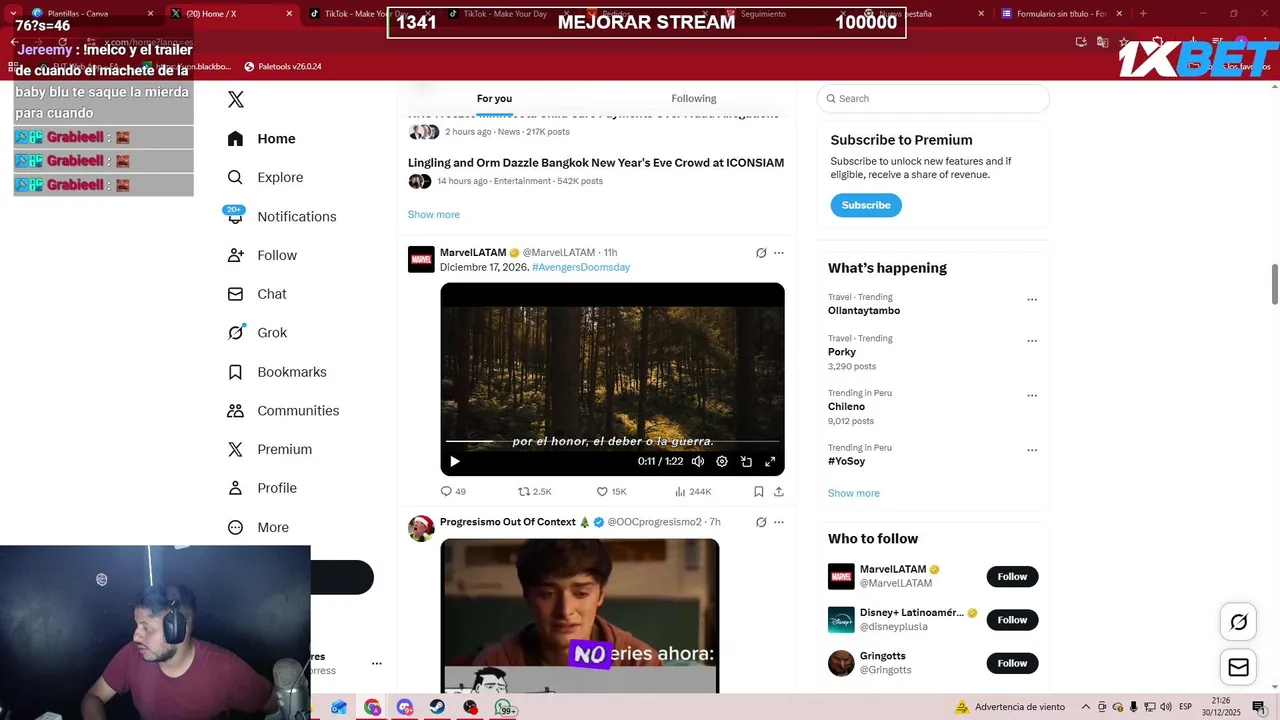Viewport: 1280px width, 720px height.
Task: Go to Home in sidebar
Action: [x=261, y=139]
